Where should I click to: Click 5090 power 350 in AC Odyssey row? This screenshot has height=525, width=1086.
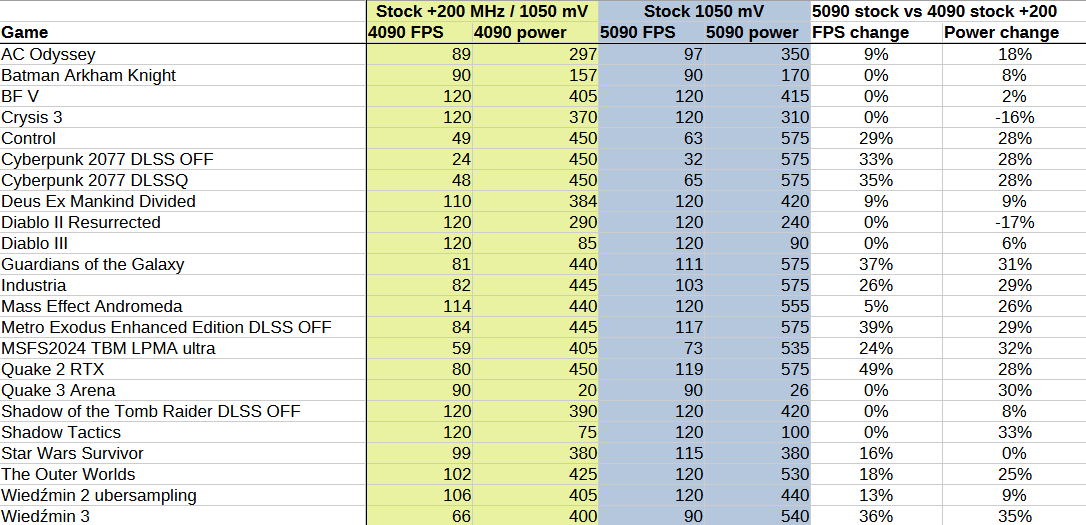[x=757, y=54]
